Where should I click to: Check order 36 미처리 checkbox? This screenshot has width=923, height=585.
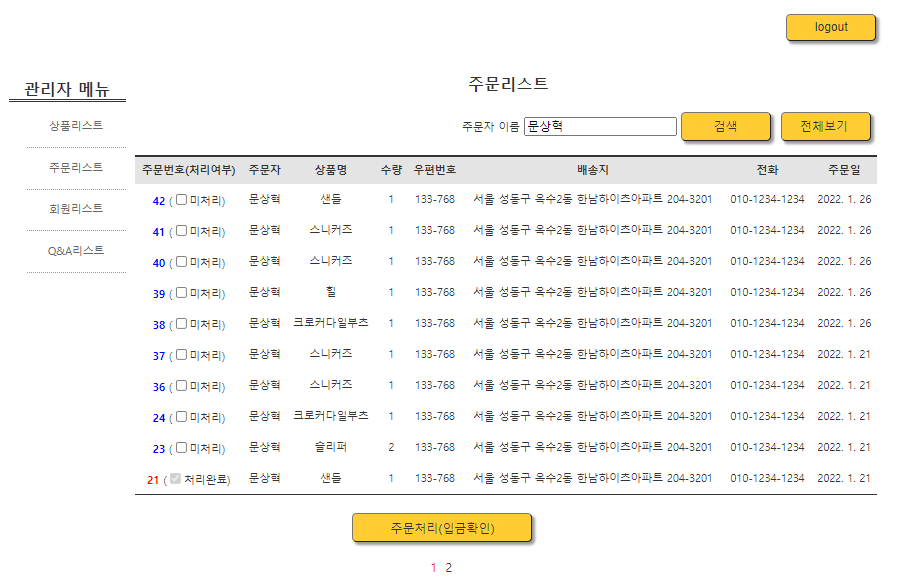point(181,385)
